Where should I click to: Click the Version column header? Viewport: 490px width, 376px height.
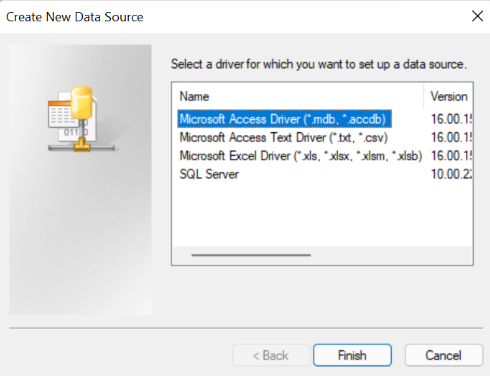tap(448, 97)
